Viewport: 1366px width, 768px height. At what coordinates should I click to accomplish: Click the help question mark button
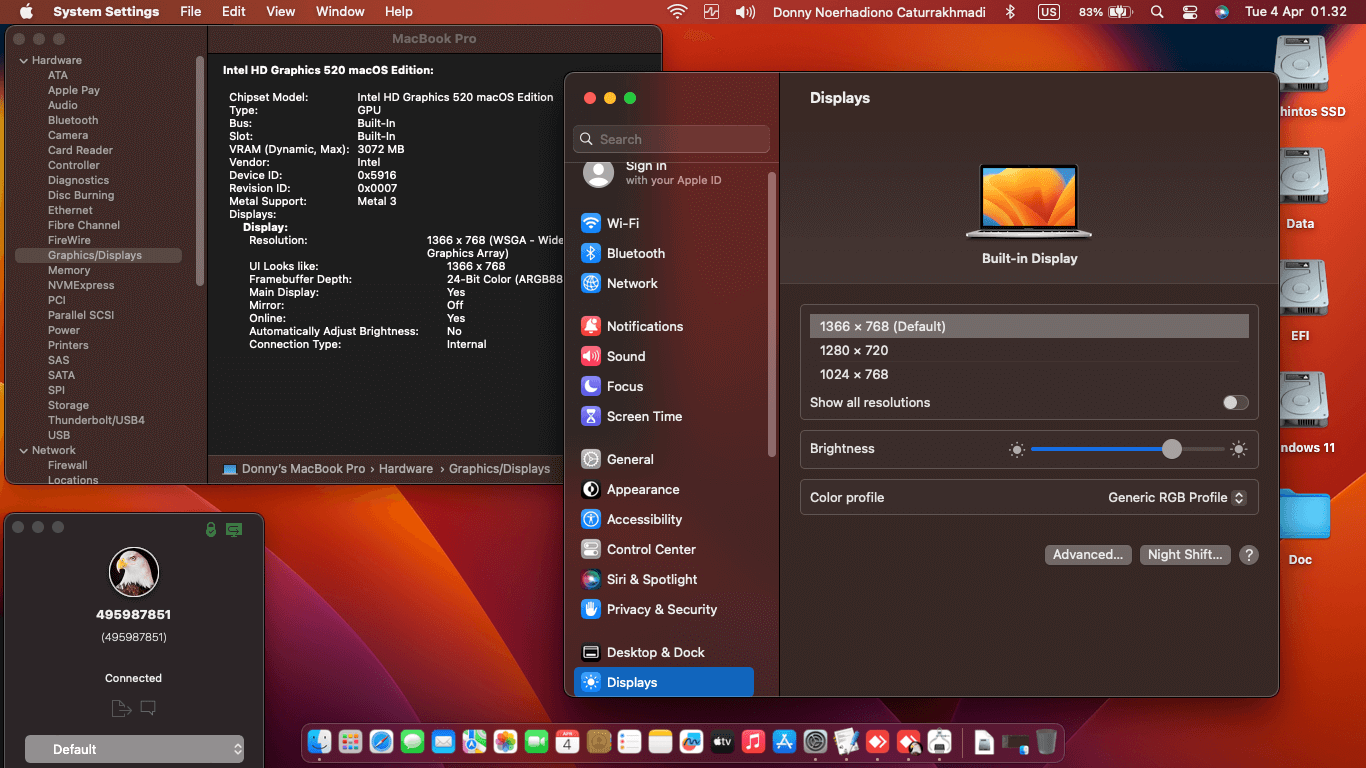[x=1248, y=555]
